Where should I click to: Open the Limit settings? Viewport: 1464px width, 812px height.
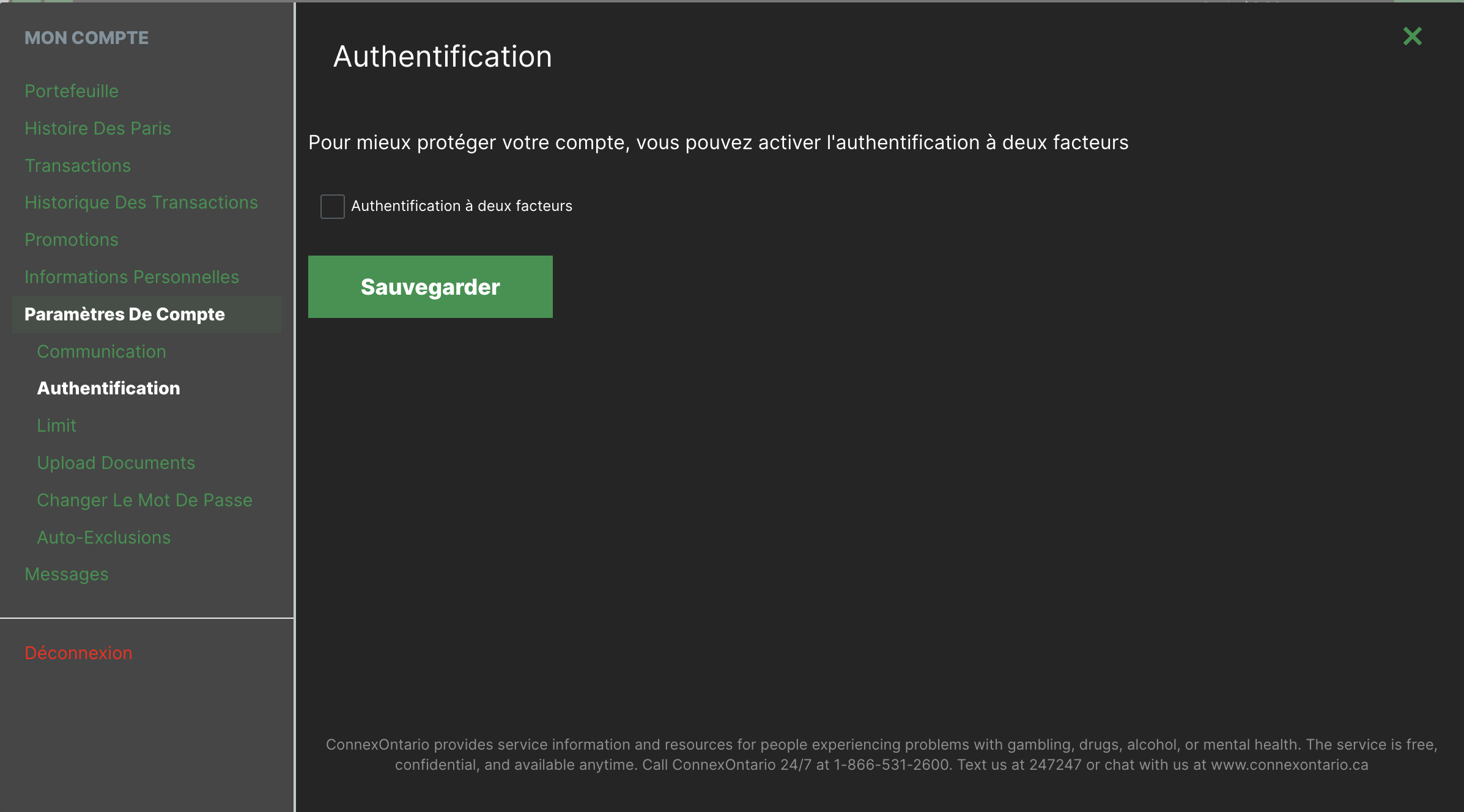[56, 425]
